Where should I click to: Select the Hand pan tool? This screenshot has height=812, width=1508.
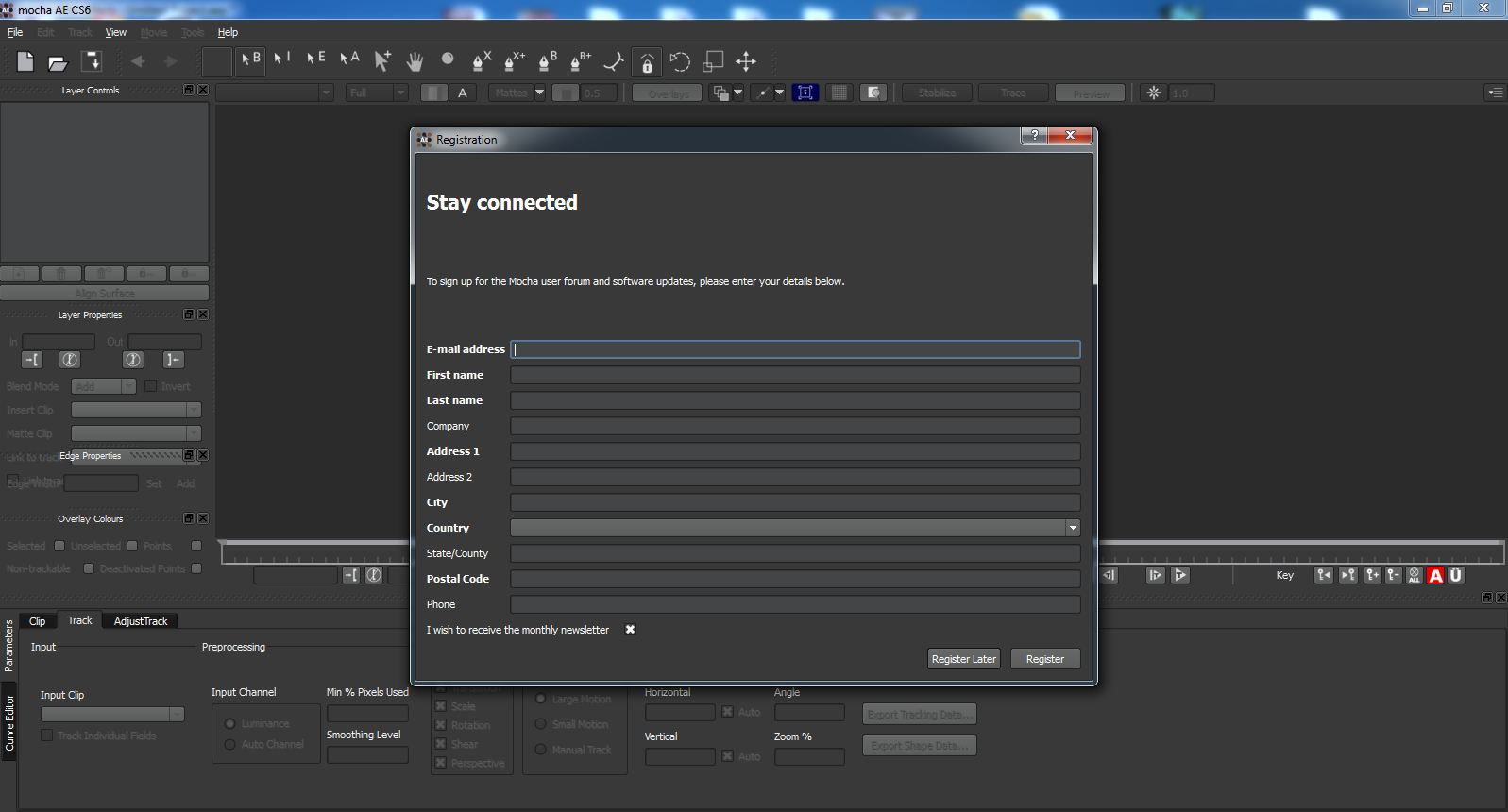pyautogui.click(x=415, y=61)
